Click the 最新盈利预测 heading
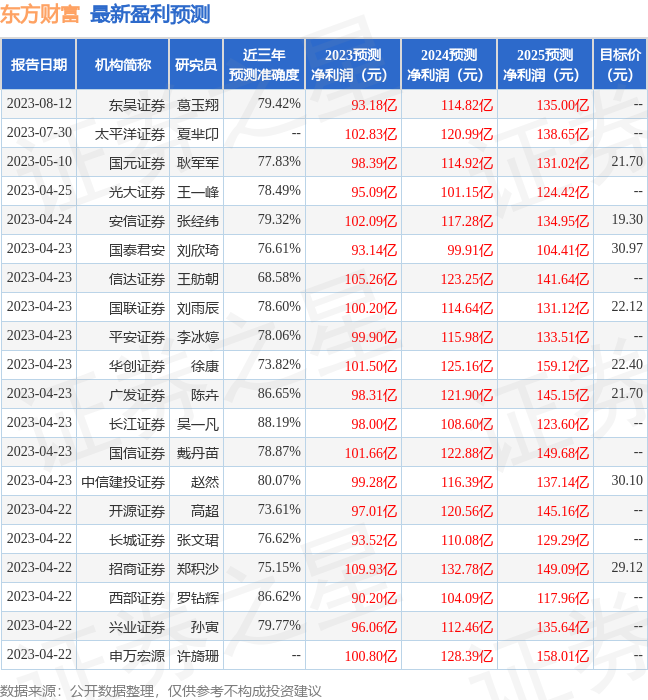The image size is (648, 700). coord(150,15)
